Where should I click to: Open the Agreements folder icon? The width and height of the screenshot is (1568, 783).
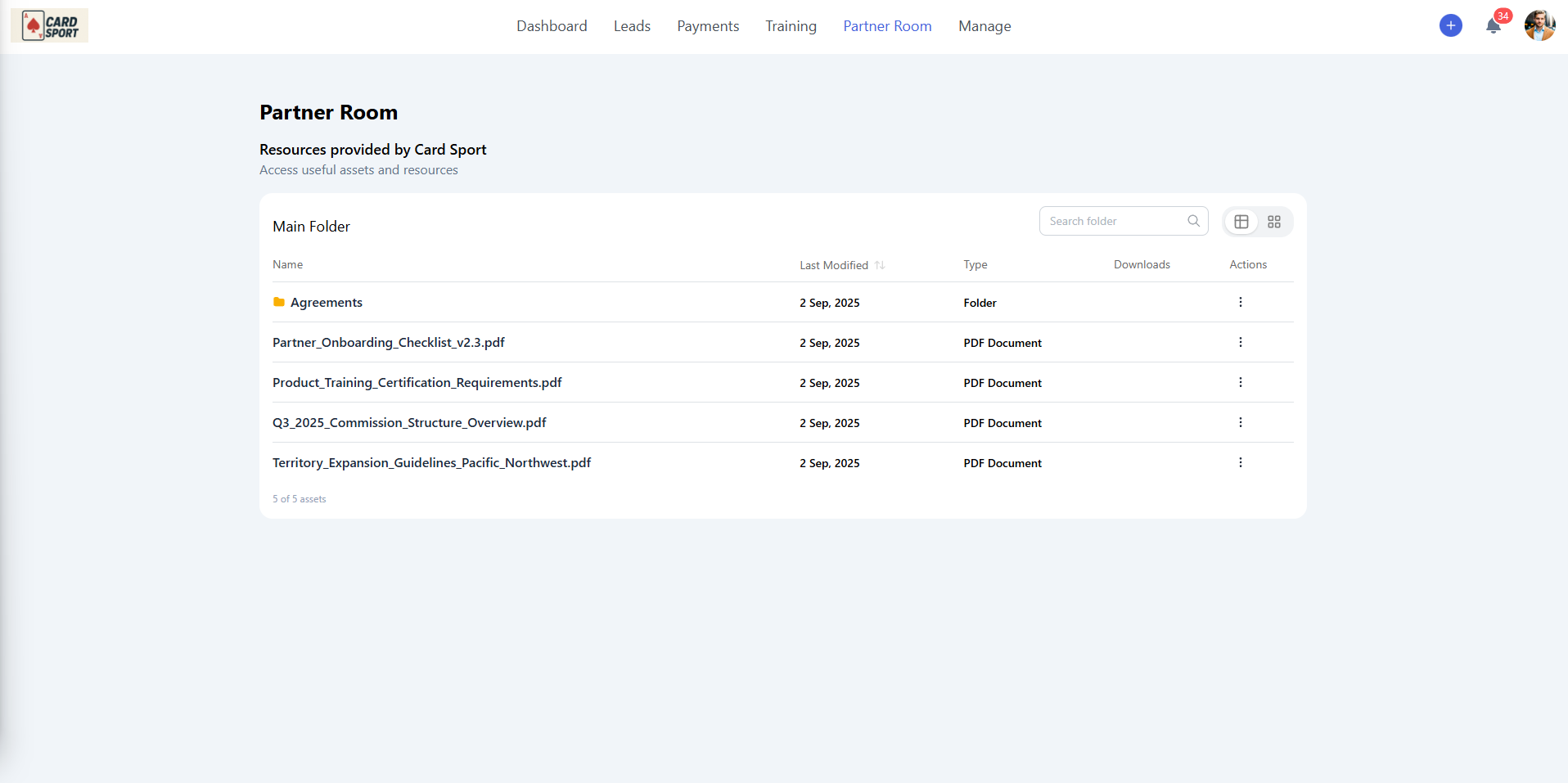279,302
